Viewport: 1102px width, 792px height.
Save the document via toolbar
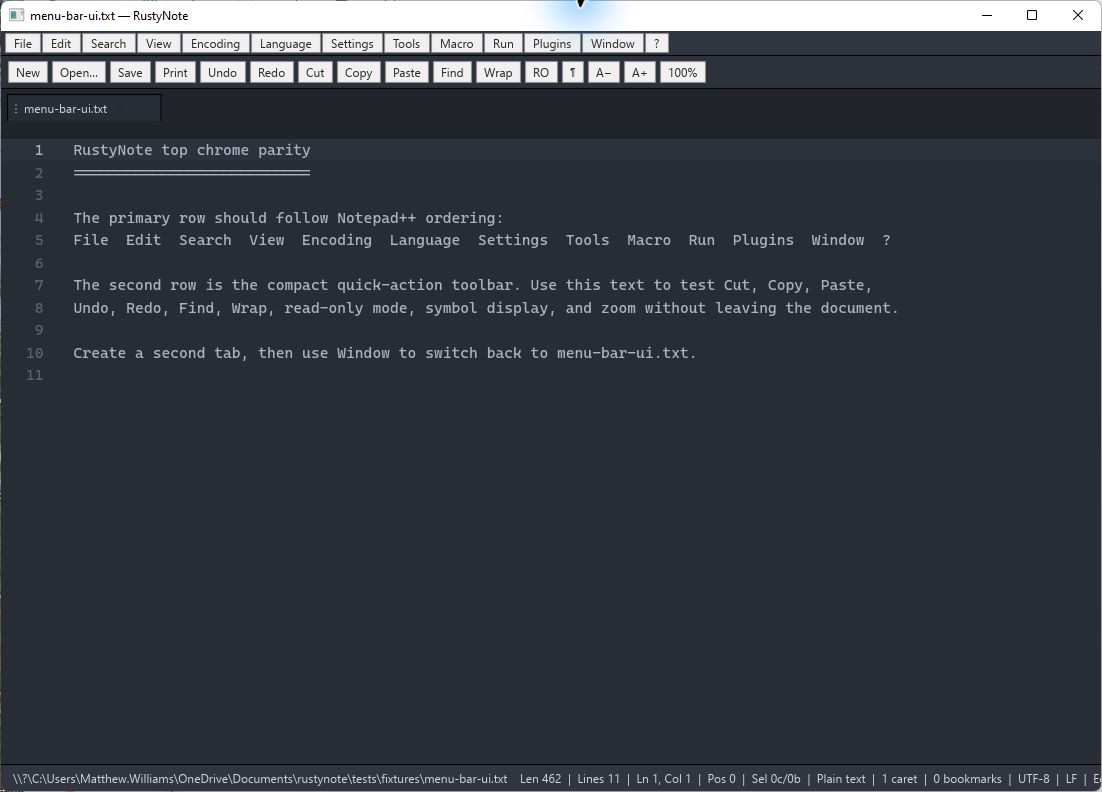point(130,72)
